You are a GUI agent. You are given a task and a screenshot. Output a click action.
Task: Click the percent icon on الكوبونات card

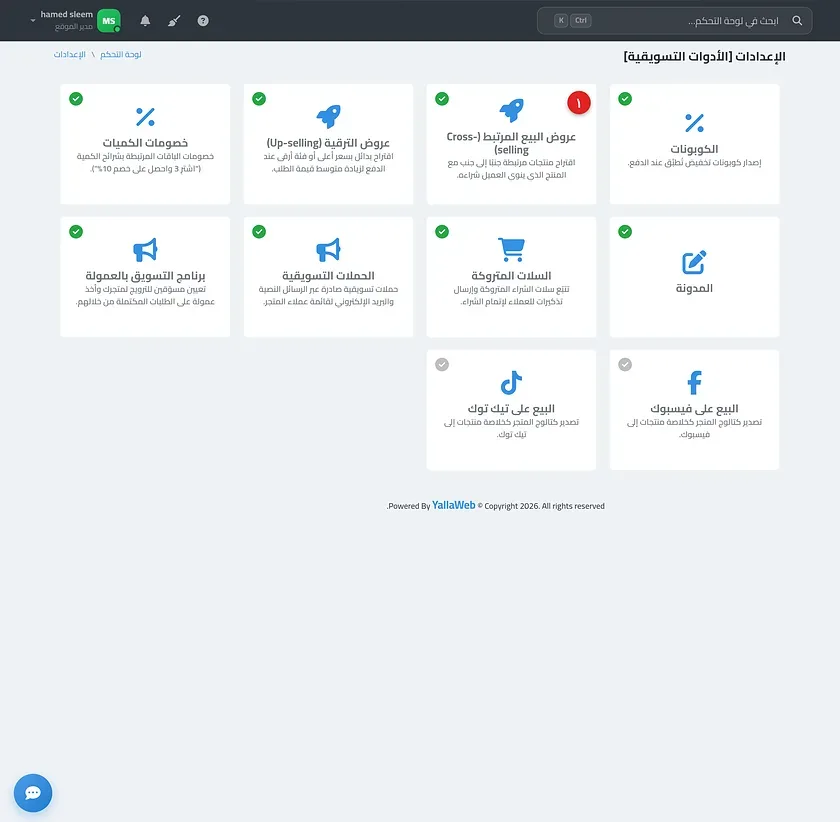694,123
